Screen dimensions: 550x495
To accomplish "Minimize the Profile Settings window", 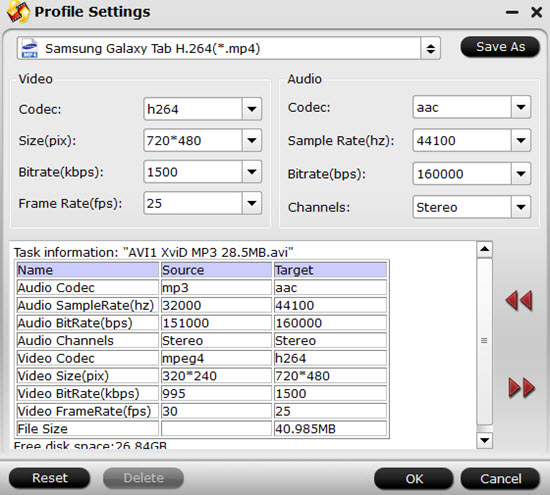I will click(512, 13).
